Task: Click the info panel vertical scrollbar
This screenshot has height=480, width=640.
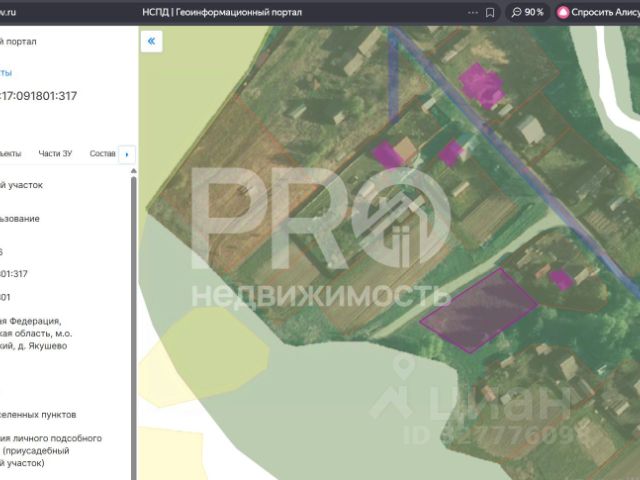Action: pos(133,327)
